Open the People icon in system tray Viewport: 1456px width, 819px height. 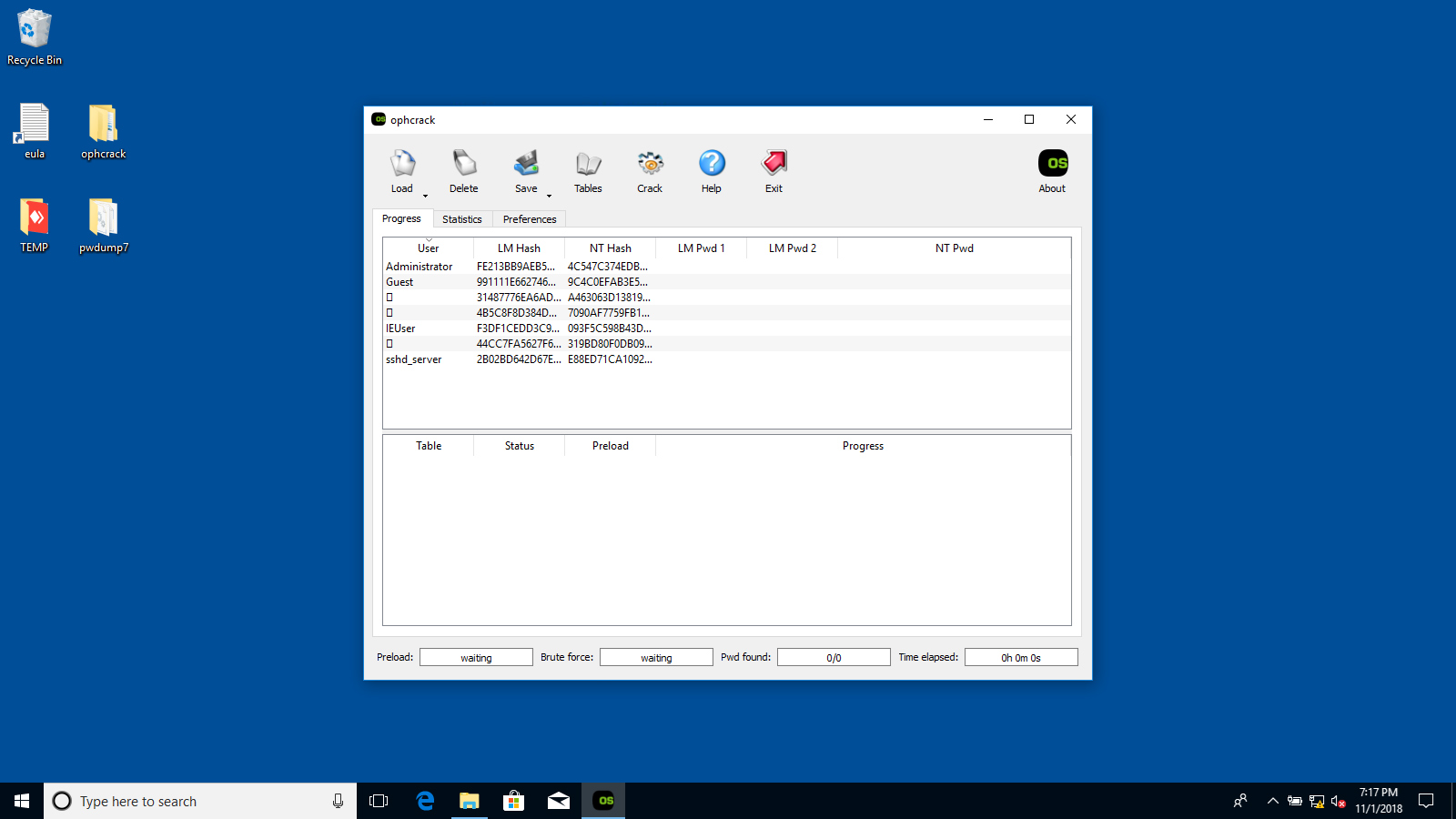coord(1239,801)
